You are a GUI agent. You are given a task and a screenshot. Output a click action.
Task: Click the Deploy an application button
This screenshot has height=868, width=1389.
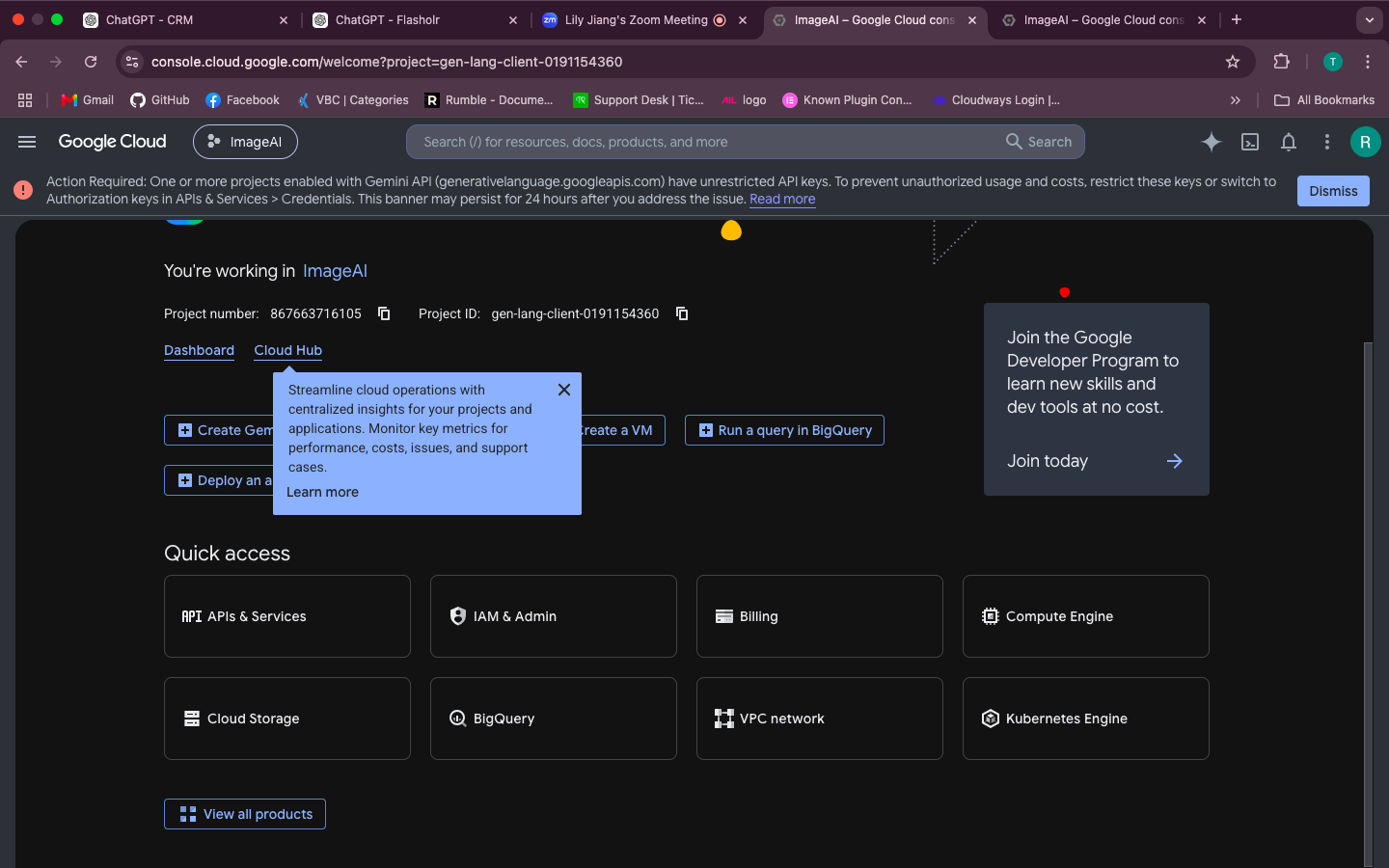219,480
